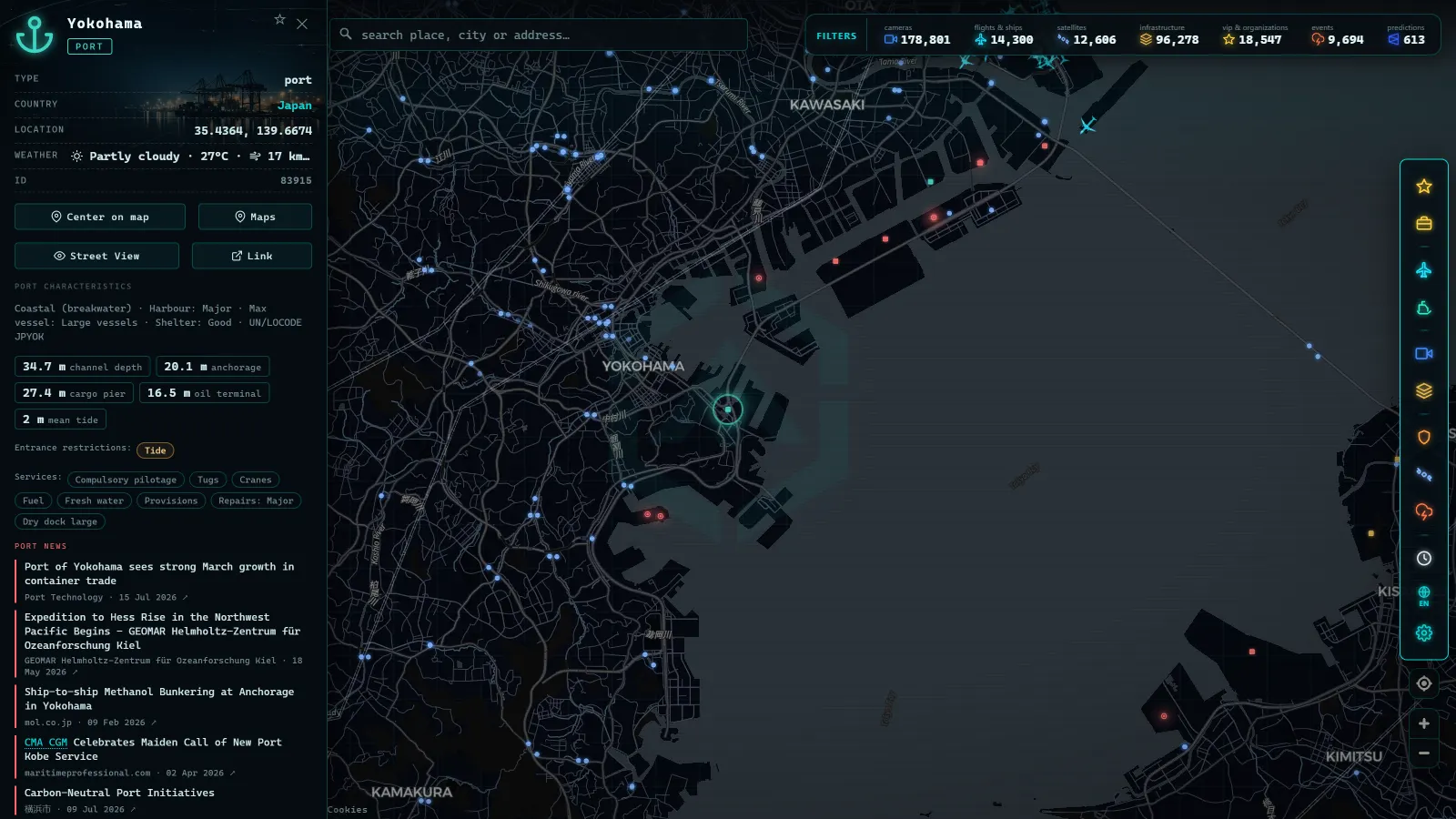Screen dimensions: 1456x819
Task: Click the airplane icon near Kawasaki on map
Action: [1087, 125]
